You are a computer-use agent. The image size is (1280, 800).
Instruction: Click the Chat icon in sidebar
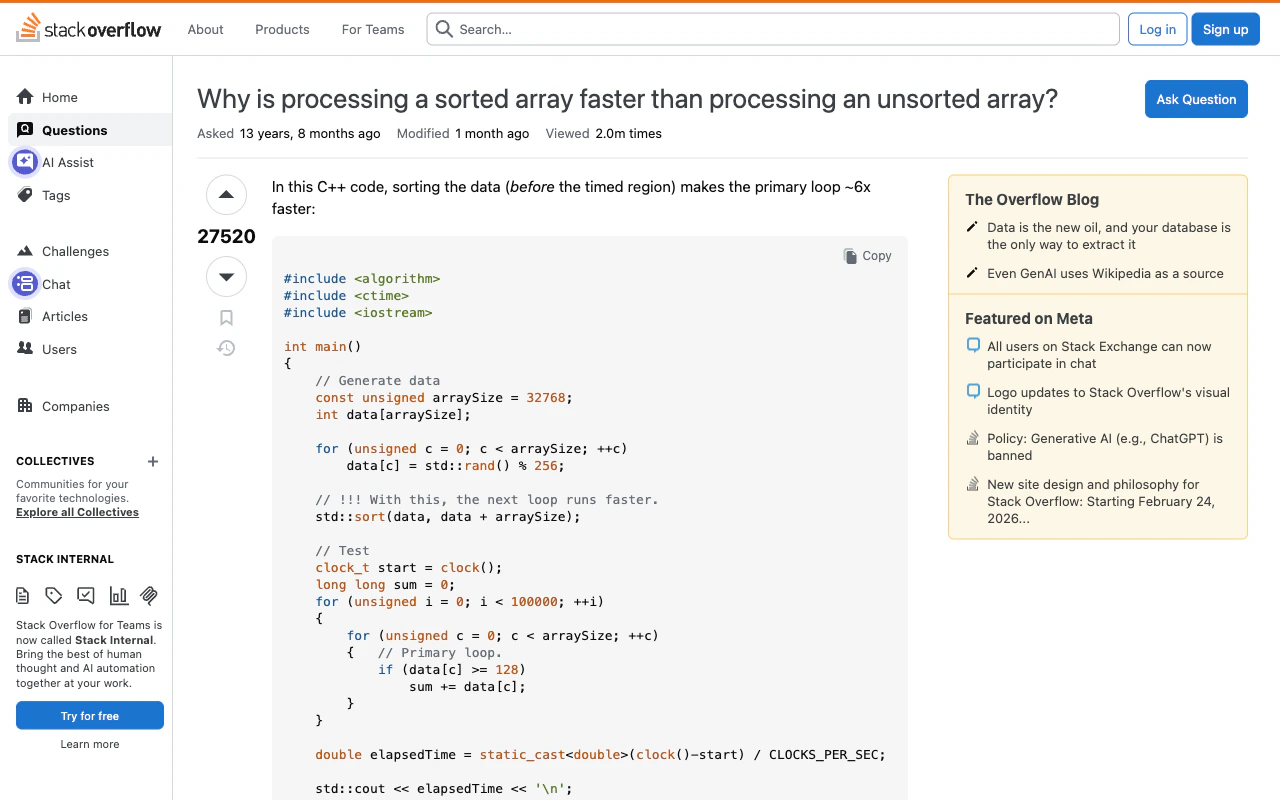coord(25,284)
